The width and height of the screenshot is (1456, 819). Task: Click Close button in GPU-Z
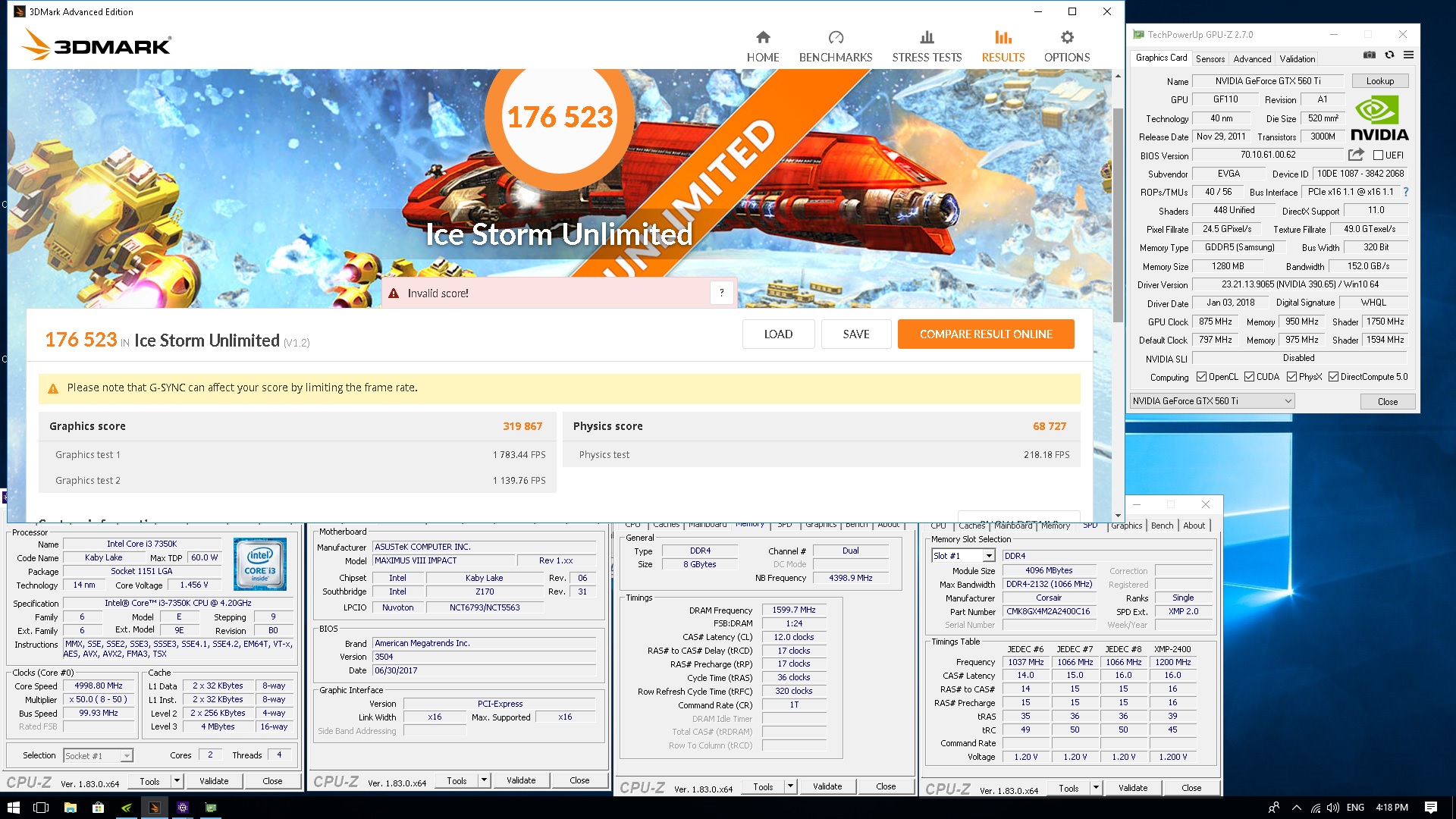1388,402
